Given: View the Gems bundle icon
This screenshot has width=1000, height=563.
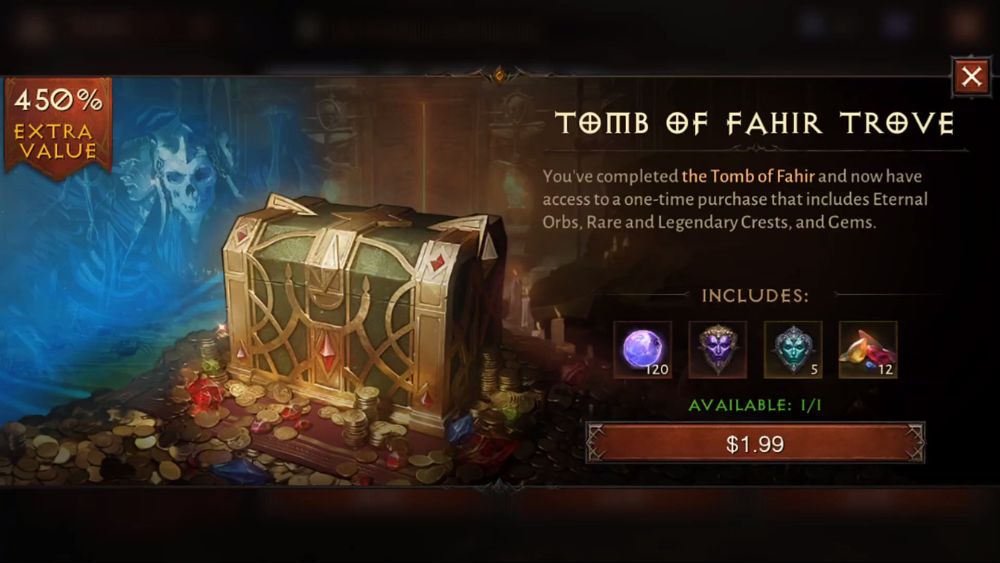Looking at the screenshot, I should coord(868,349).
